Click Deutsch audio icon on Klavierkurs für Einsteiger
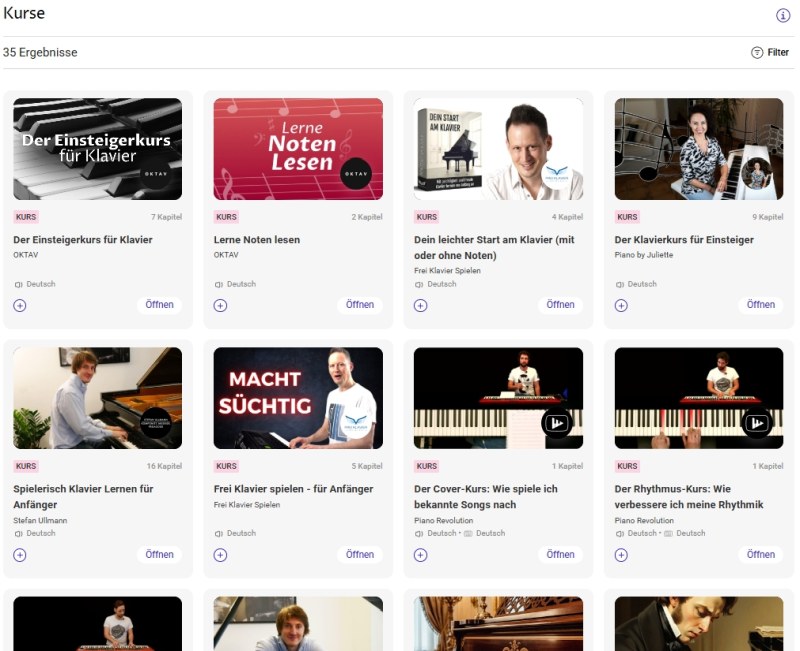Viewport: 800px width, 651px height. (618, 284)
